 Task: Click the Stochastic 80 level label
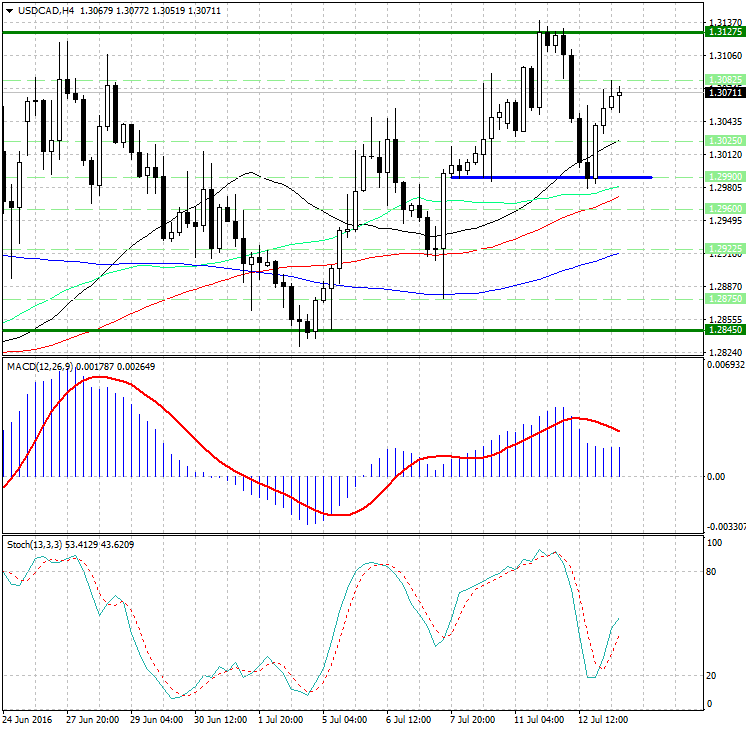713,573
